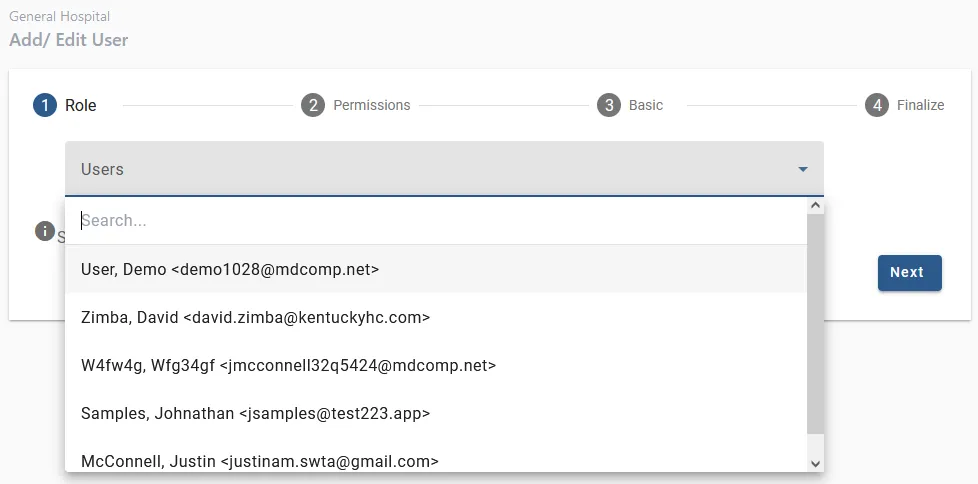Go to the Permissions step label
This screenshot has height=484, width=978.
(372, 105)
